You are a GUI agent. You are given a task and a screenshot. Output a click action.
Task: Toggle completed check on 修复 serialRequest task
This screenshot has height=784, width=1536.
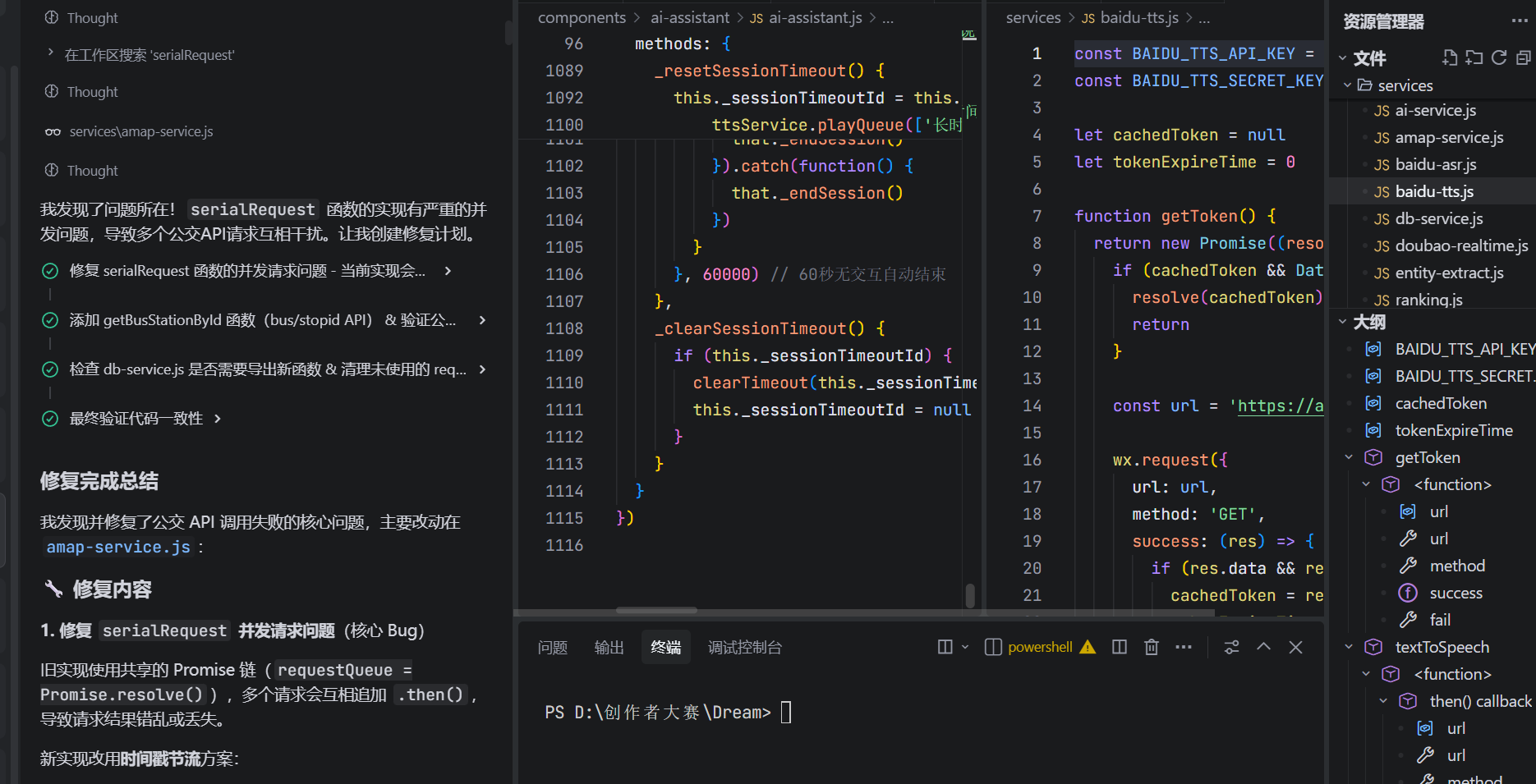[x=50, y=271]
